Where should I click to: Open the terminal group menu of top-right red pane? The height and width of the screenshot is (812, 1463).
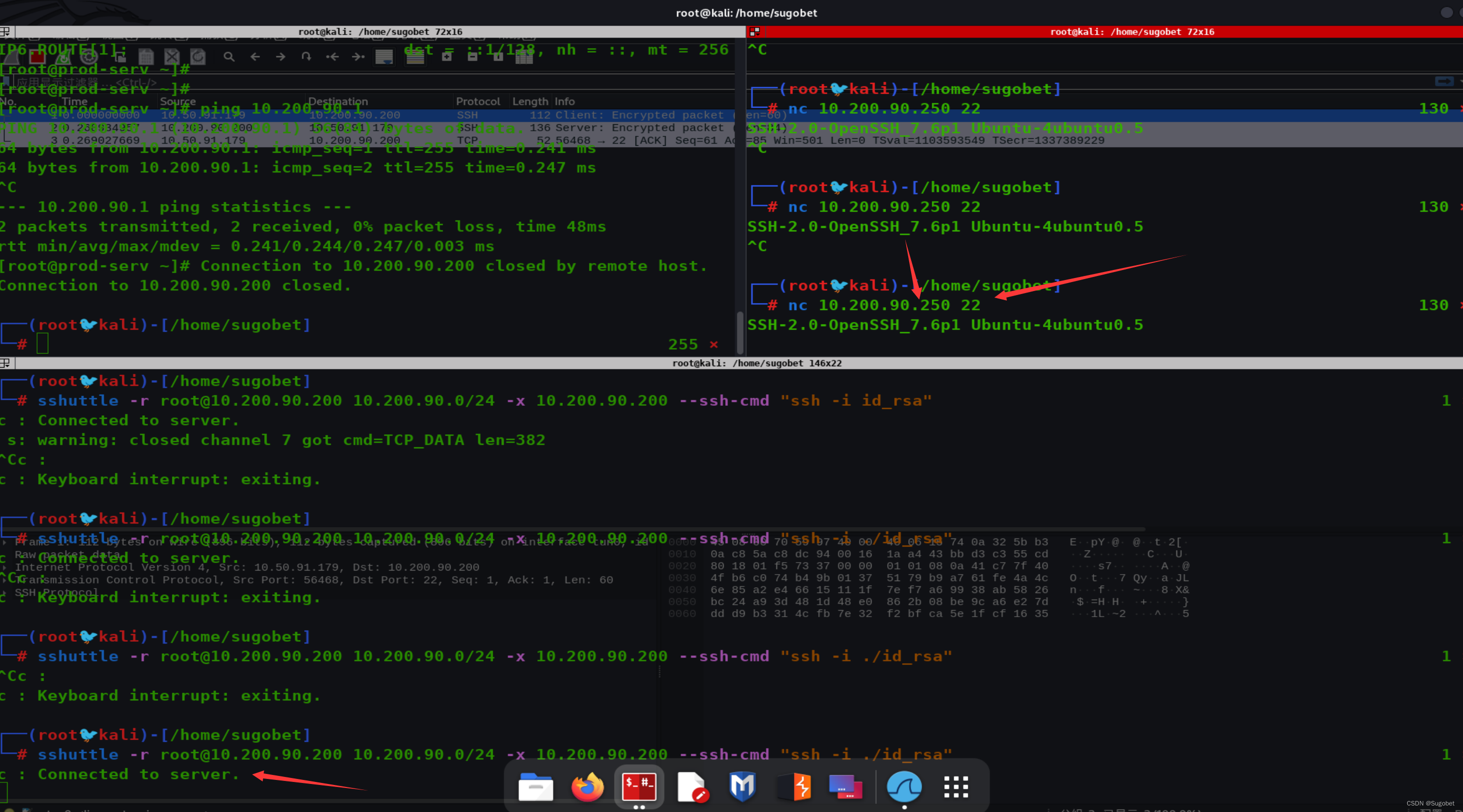(755, 32)
